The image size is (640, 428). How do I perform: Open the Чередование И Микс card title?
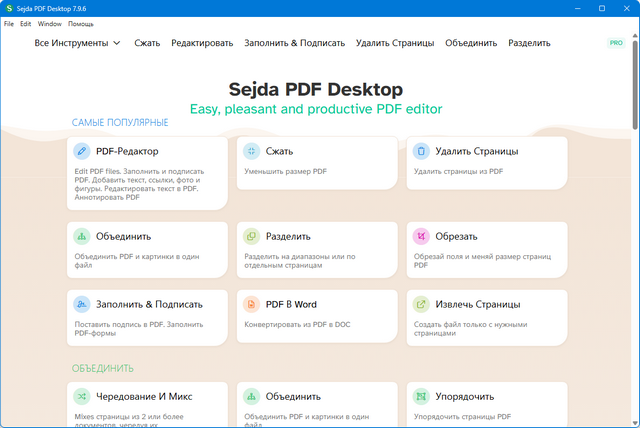tap(144, 397)
